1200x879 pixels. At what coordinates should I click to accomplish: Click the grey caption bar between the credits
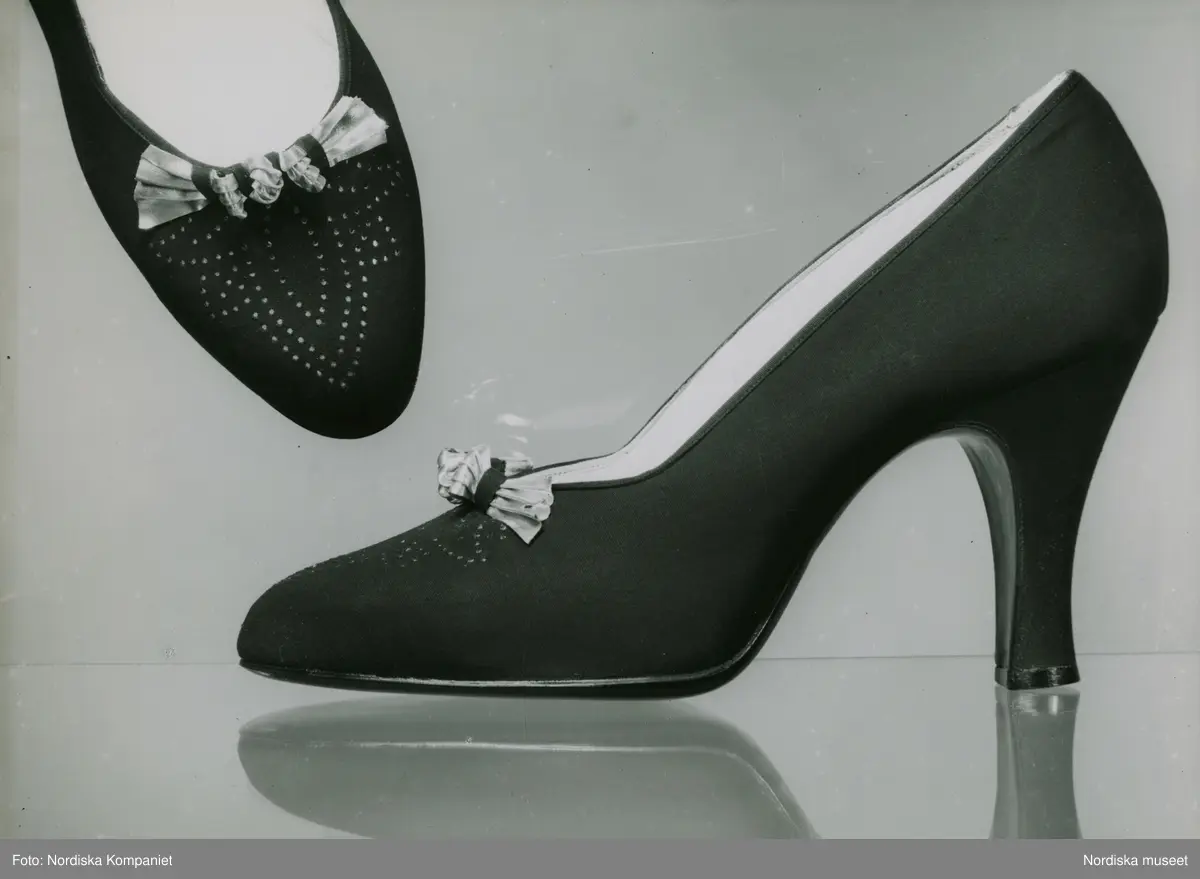click(x=600, y=861)
